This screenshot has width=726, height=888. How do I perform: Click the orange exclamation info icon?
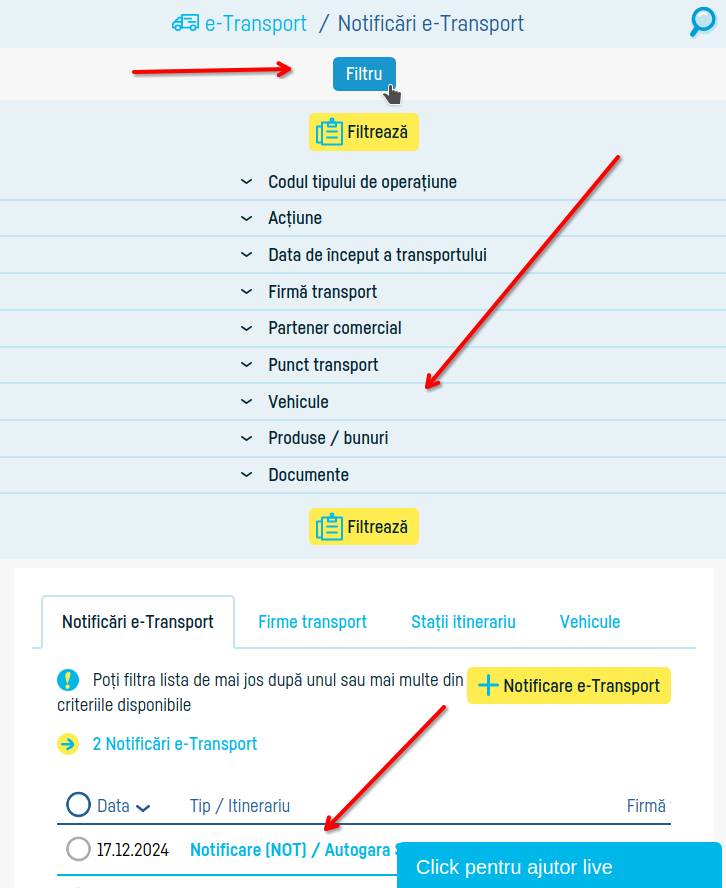(67, 680)
